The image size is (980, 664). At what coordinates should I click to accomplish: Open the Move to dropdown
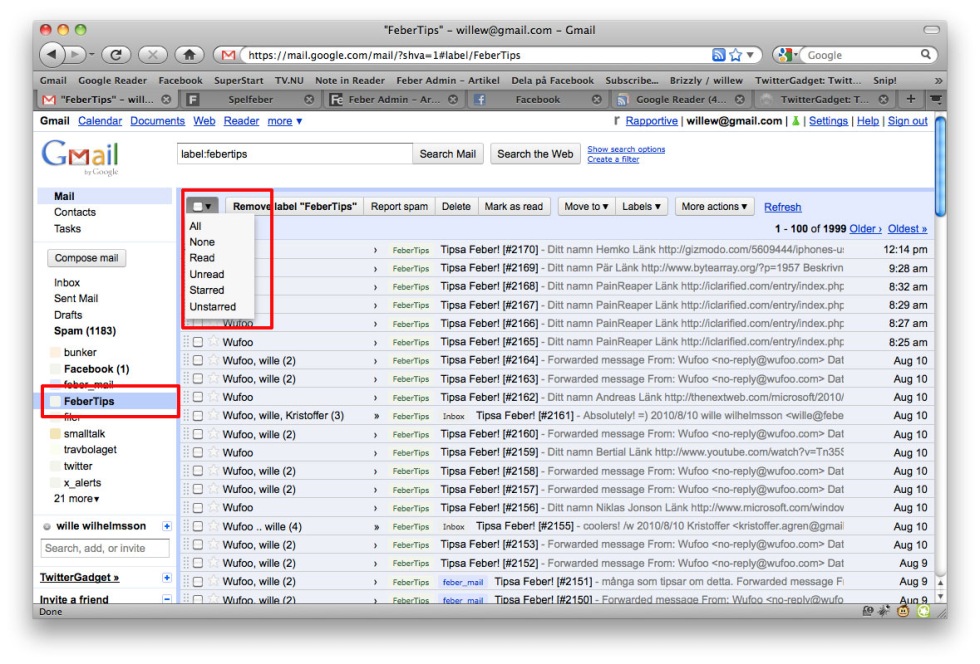[585, 207]
